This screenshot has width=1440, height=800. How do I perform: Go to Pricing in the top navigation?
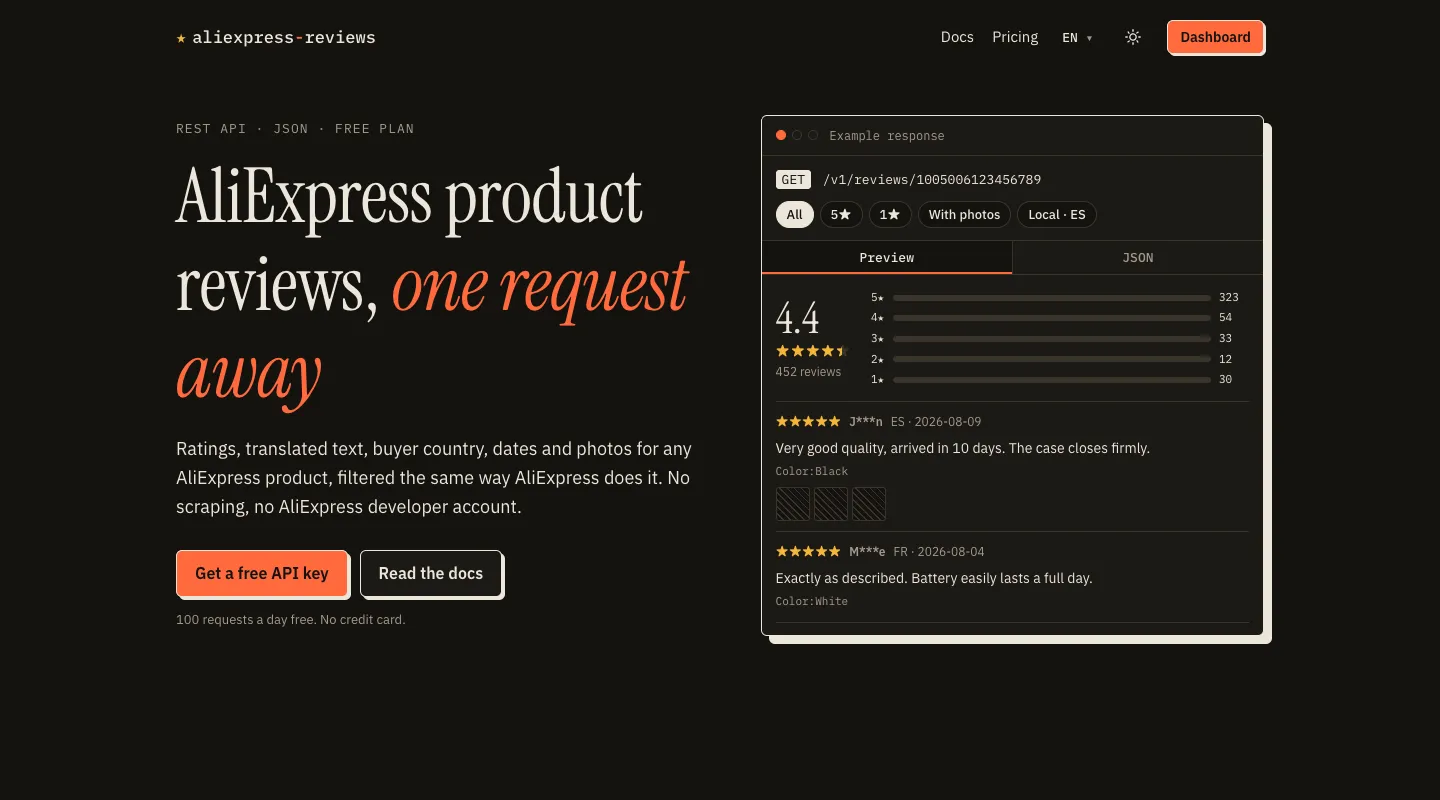pos(1015,37)
